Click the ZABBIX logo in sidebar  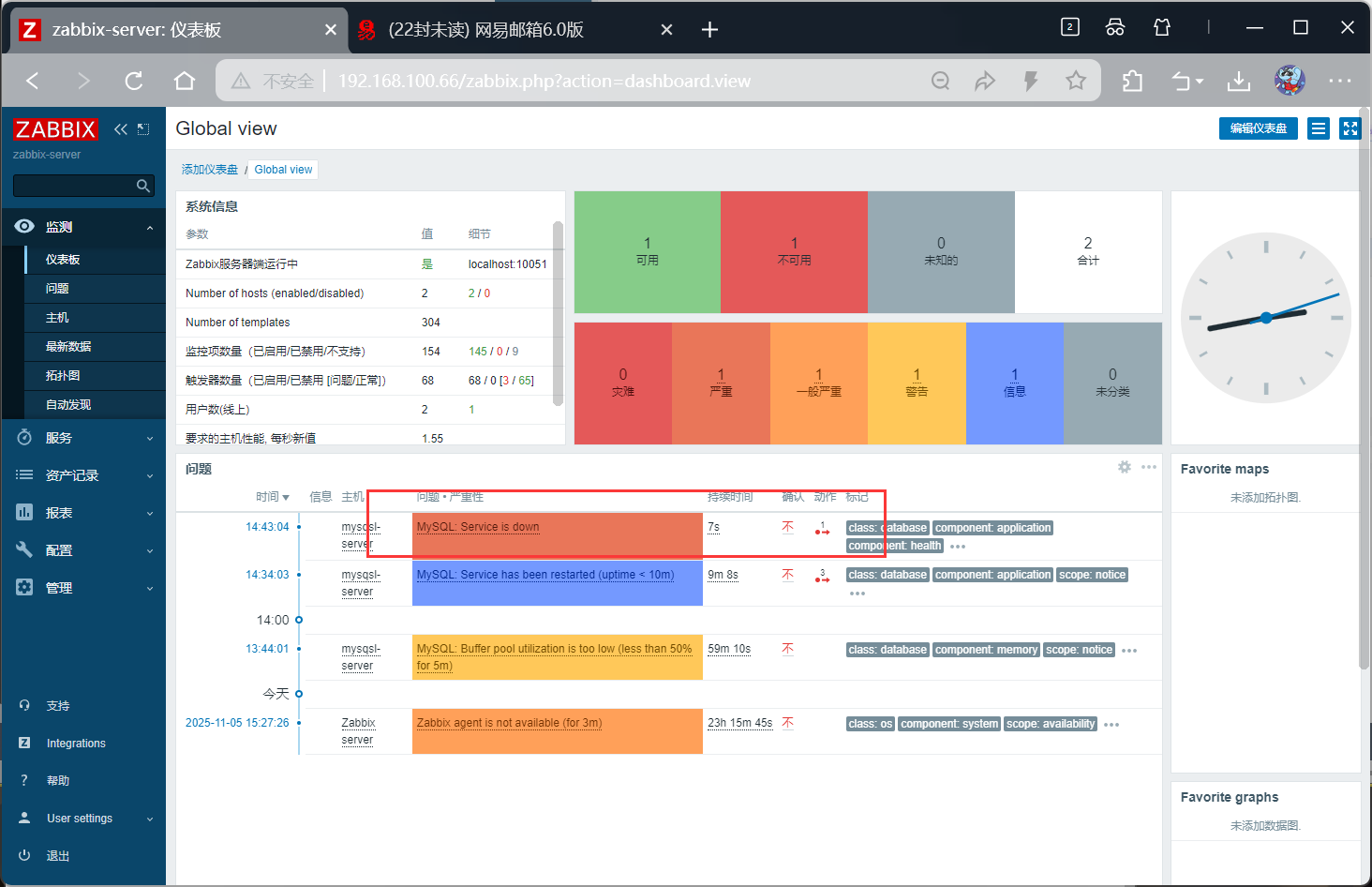click(x=55, y=129)
